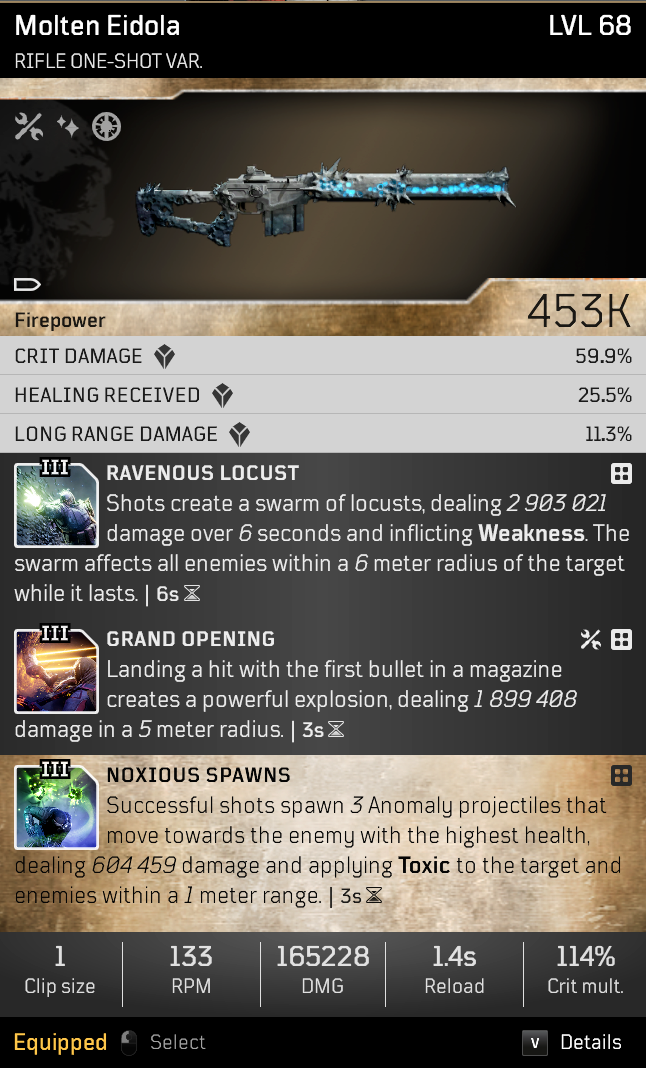
Task: Click the crossed tools icon beside Grand Opening
Action: [x=590, y=640]
